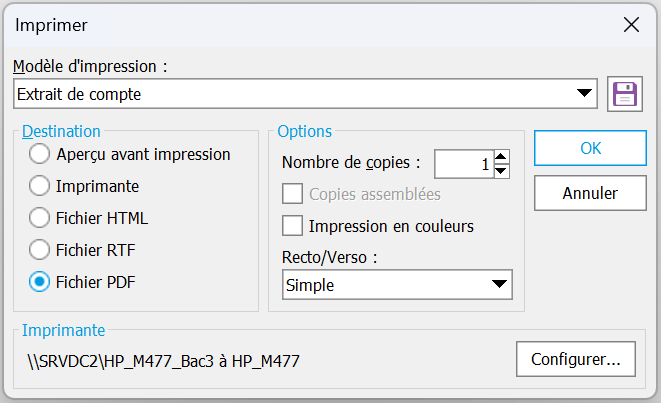
Task: Toggle the Copies assemblées checkbox
Action: tap(293, 194)
